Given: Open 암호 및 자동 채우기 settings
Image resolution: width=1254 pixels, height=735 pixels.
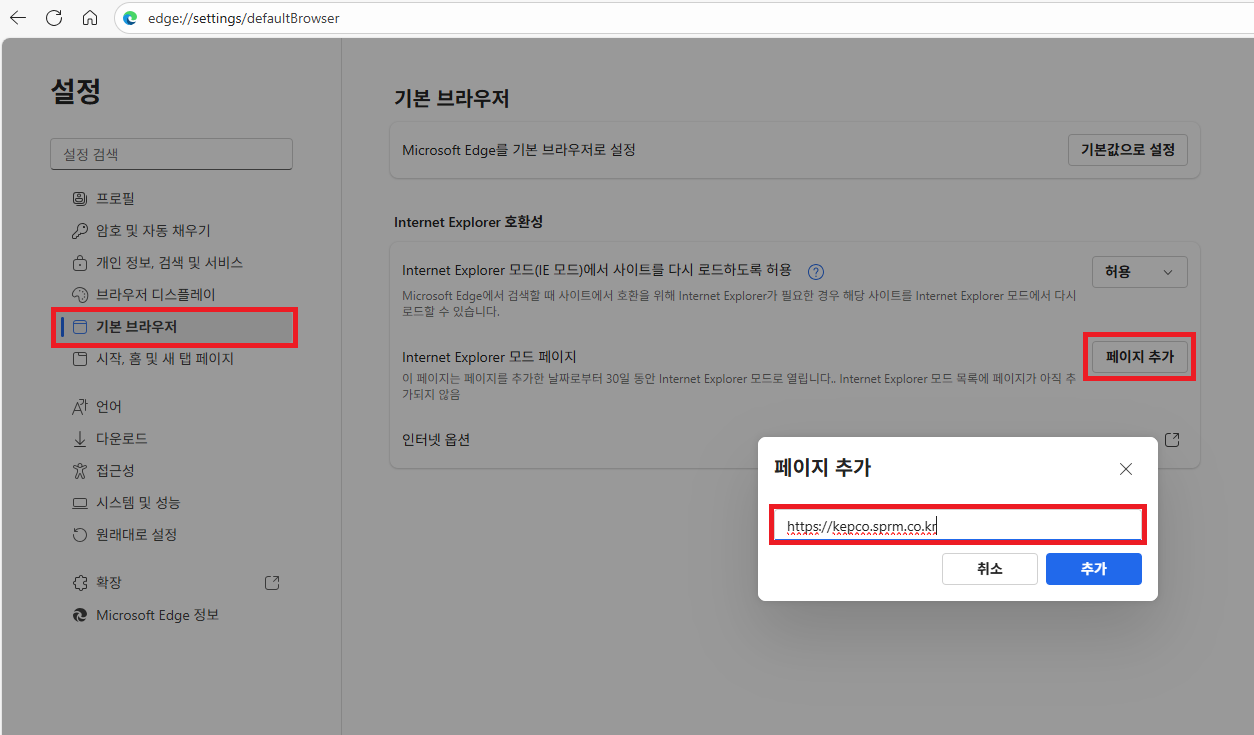Looking at the screenshot, I should (x=152, y=231).
